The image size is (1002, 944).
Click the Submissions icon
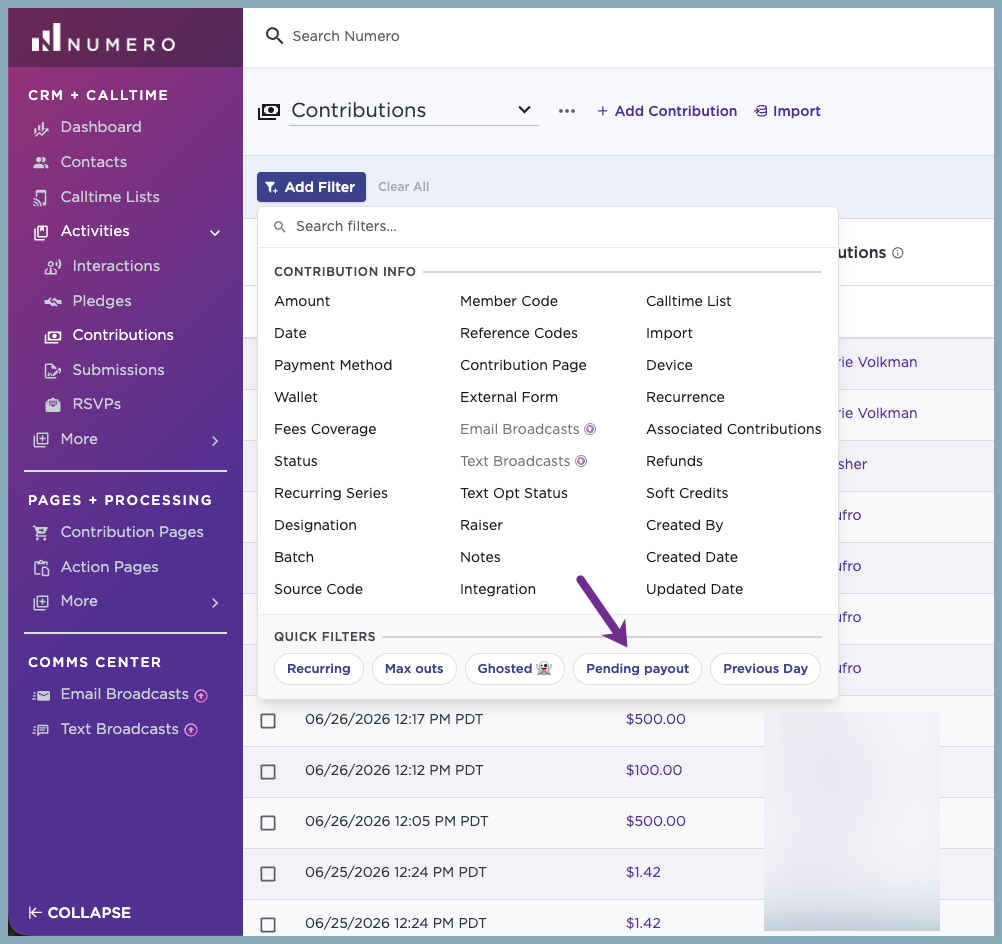point(53,371)
